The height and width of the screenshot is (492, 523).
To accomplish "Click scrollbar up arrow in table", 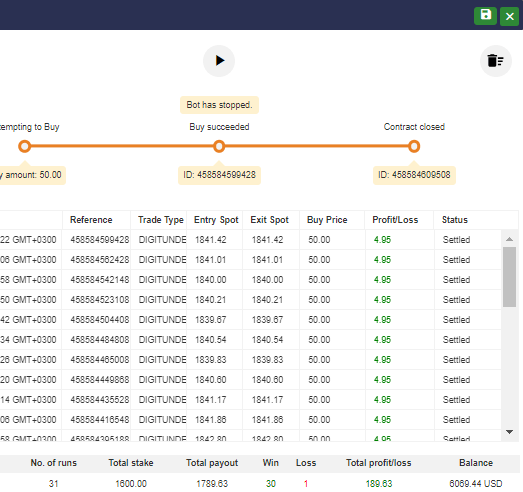I will click(509, 239).
